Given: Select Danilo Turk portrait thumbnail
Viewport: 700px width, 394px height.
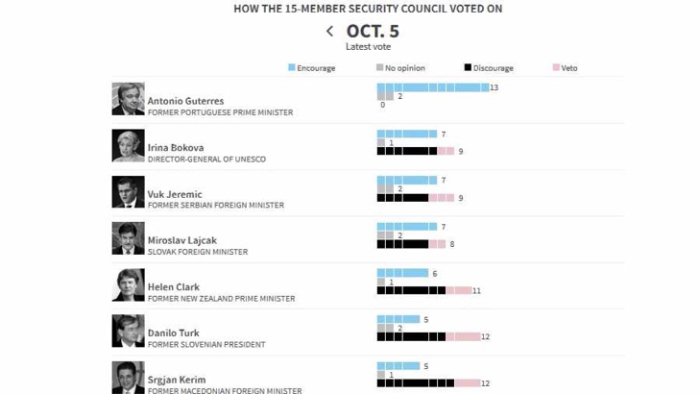Looking at the screenshot, I should click(128, 331).
